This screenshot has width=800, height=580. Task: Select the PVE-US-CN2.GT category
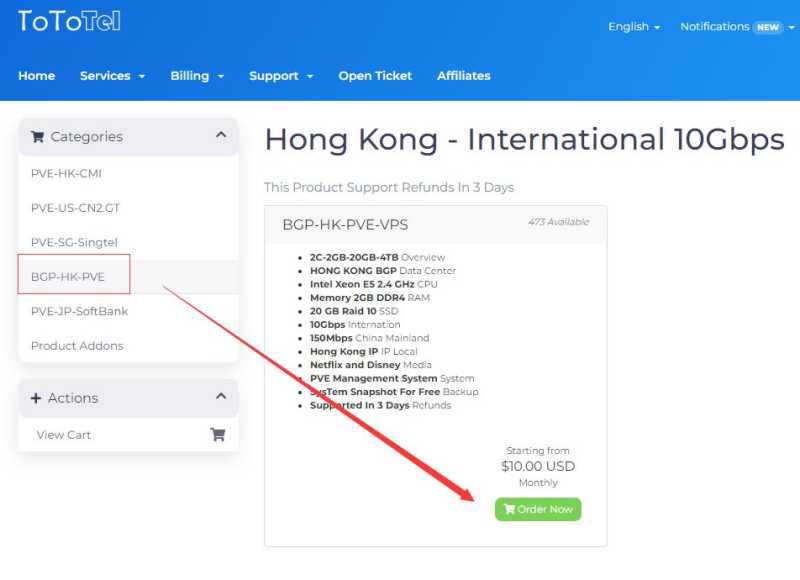click(x=128, y=208)
